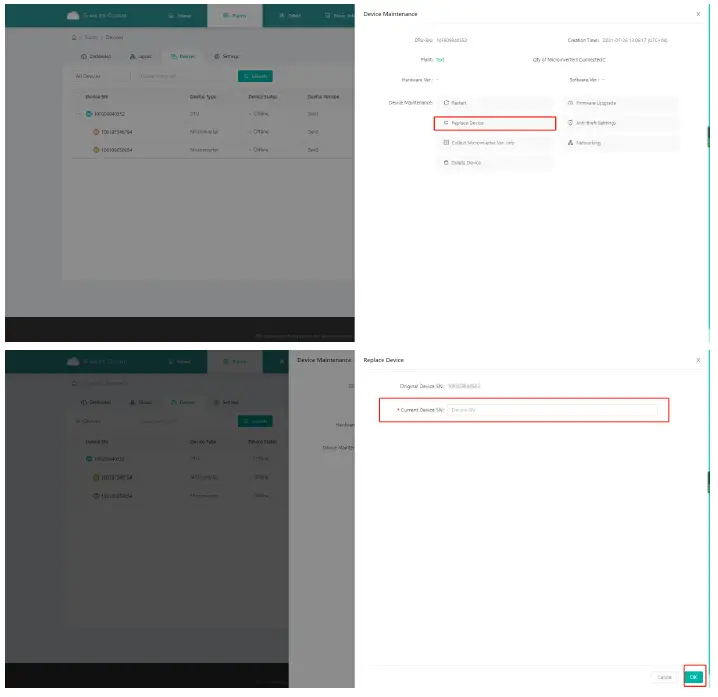Click cloud logo behind Device Maintenance panel

73,16
